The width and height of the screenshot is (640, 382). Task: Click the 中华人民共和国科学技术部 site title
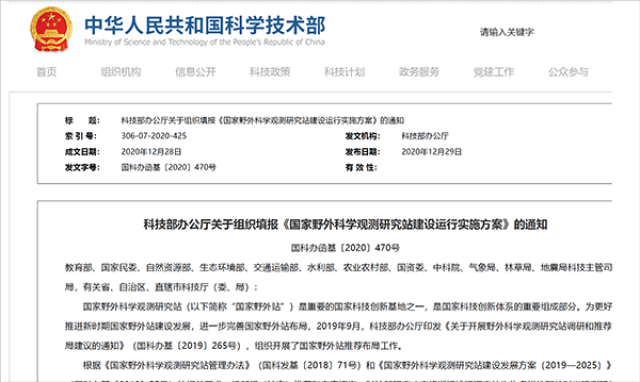pyautogui.click(x=205, y=25)
